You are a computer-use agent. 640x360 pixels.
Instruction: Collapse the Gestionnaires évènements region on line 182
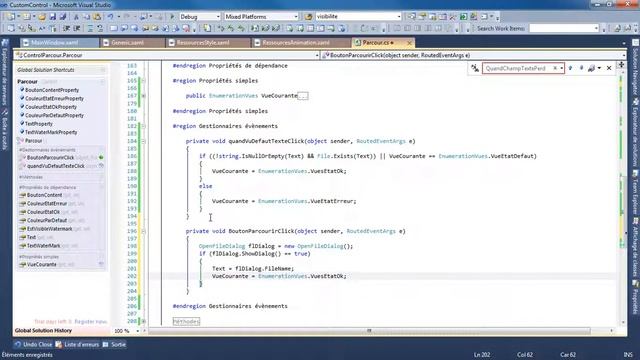[144, 126]
